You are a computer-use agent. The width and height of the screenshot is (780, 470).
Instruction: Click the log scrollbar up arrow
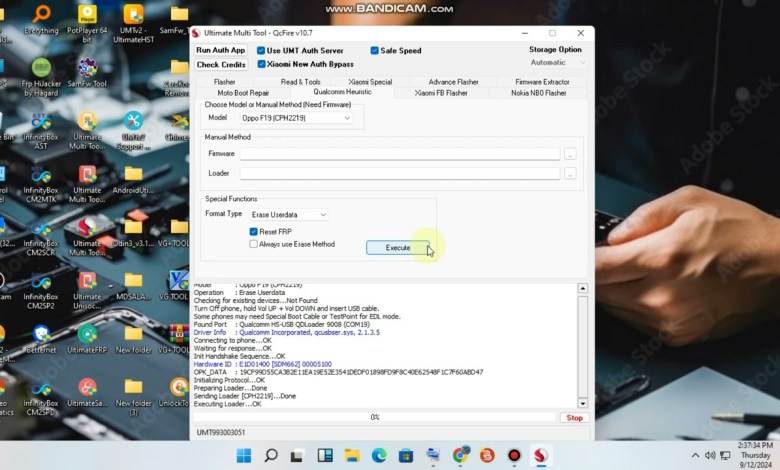(x=583, y=288)
